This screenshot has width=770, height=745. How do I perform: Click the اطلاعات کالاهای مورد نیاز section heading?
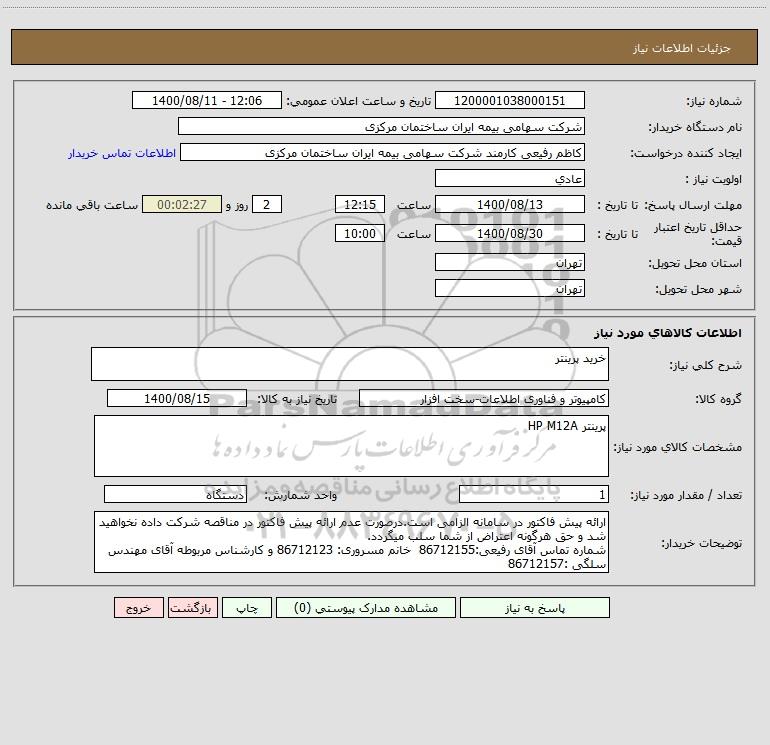click(668, 332)
